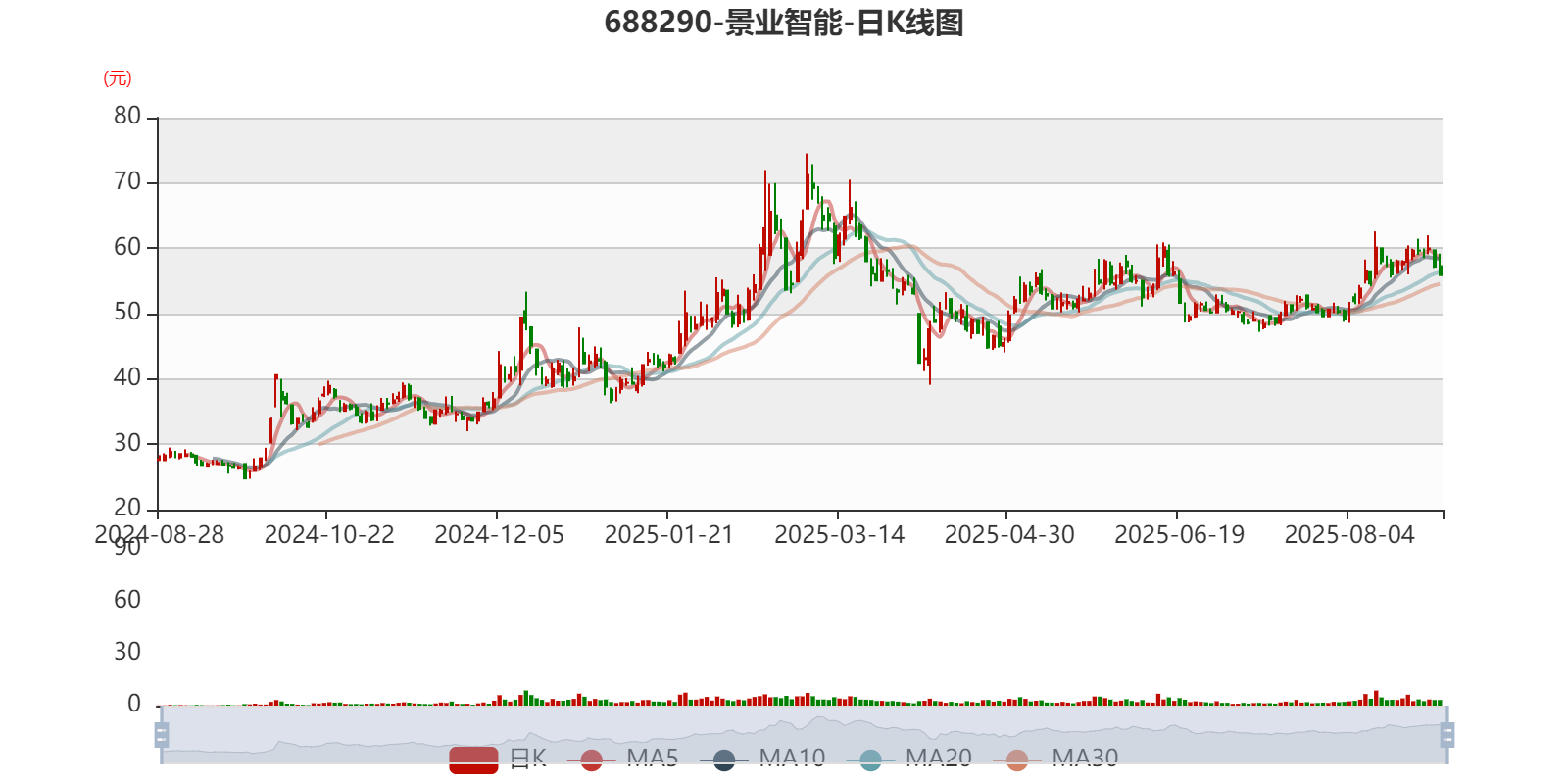Click the 2024-08-28 date axis label
The height and width of the screenshot is (784, 1568).
159,535
